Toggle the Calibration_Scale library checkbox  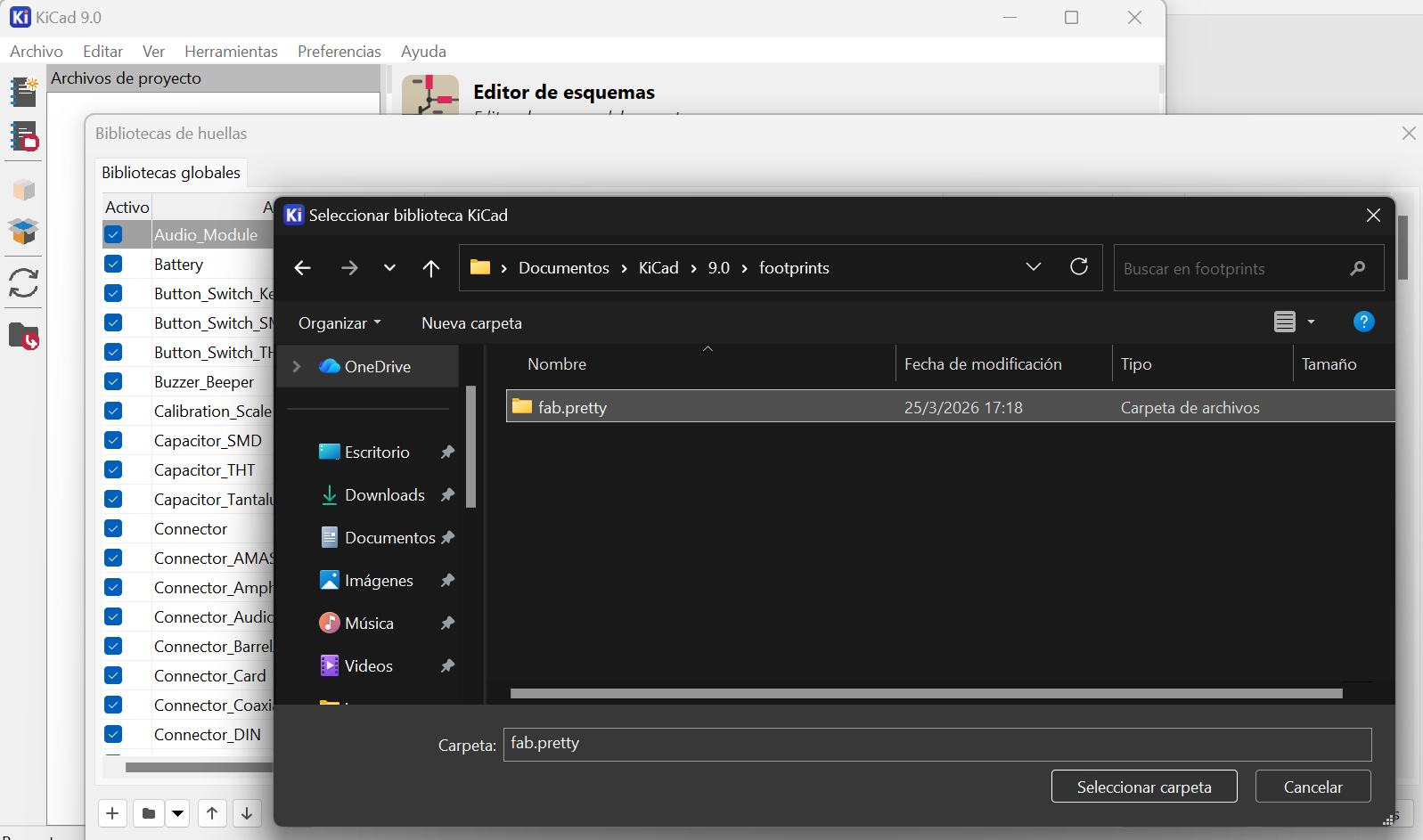click(113, 412)
